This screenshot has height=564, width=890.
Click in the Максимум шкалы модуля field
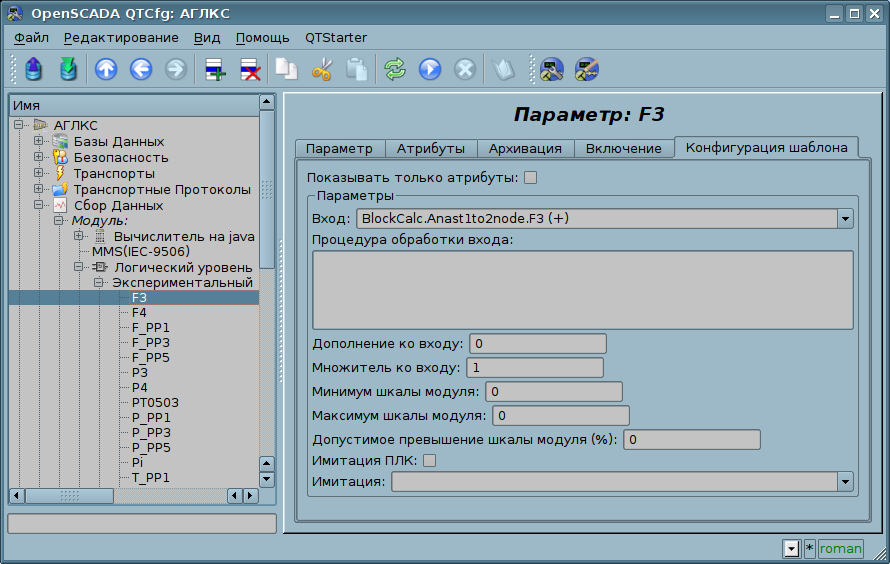click(x=561, y=416)
